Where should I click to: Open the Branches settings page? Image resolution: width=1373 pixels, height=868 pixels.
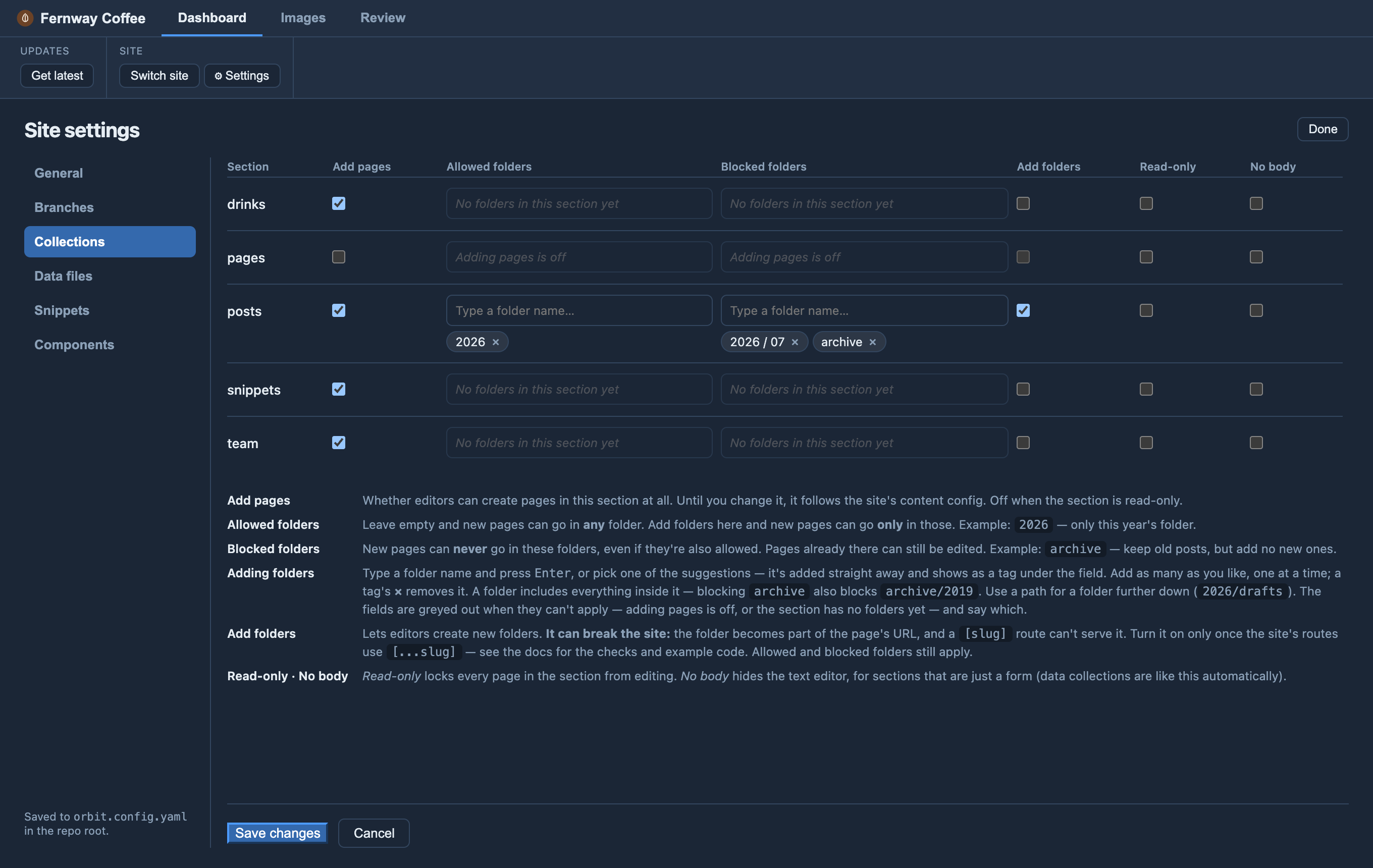pyautogui.click(x=110, y=207)
